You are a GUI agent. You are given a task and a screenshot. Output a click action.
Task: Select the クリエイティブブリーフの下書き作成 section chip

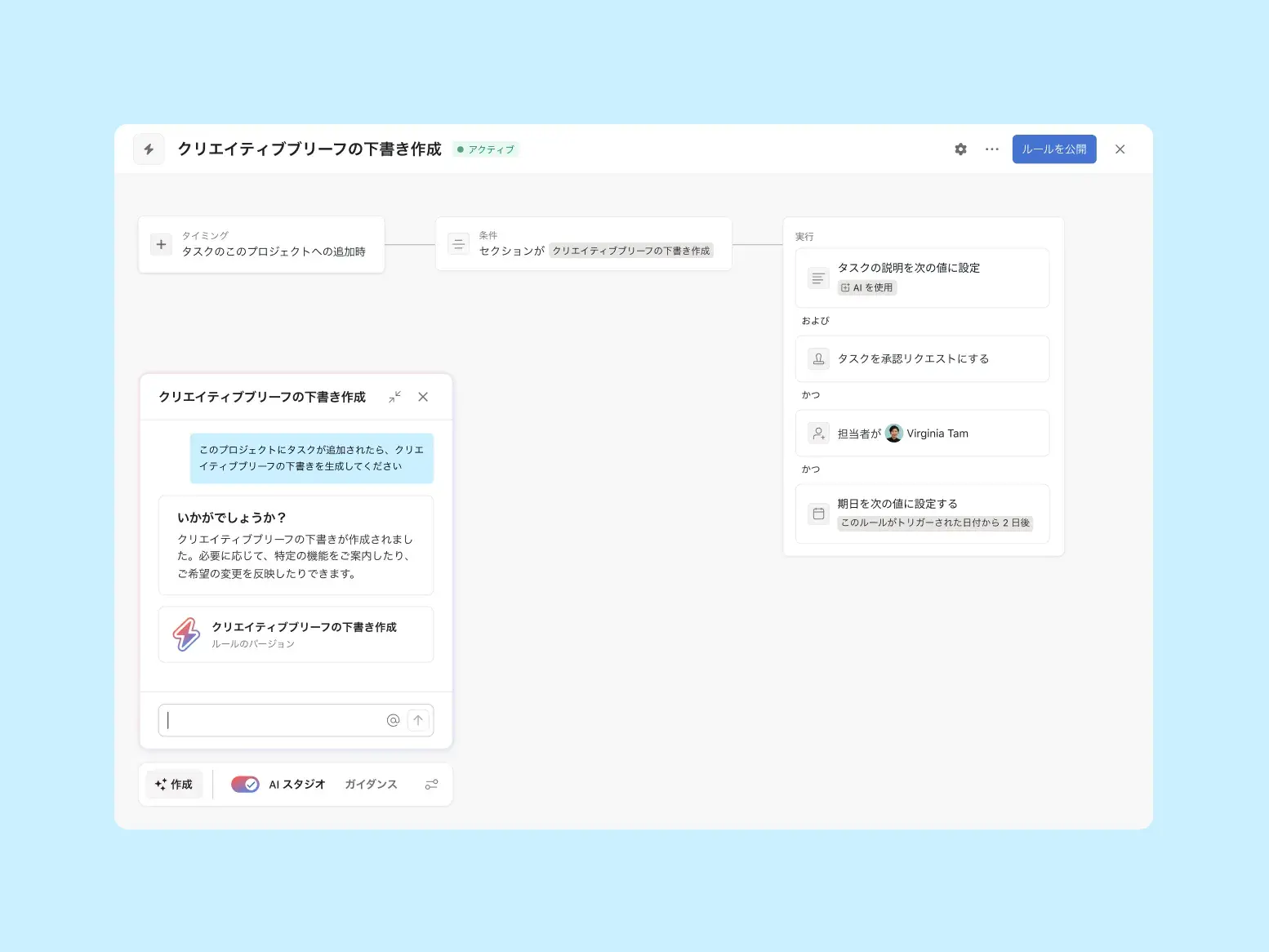pyautogui.click(x=631, y=251)
